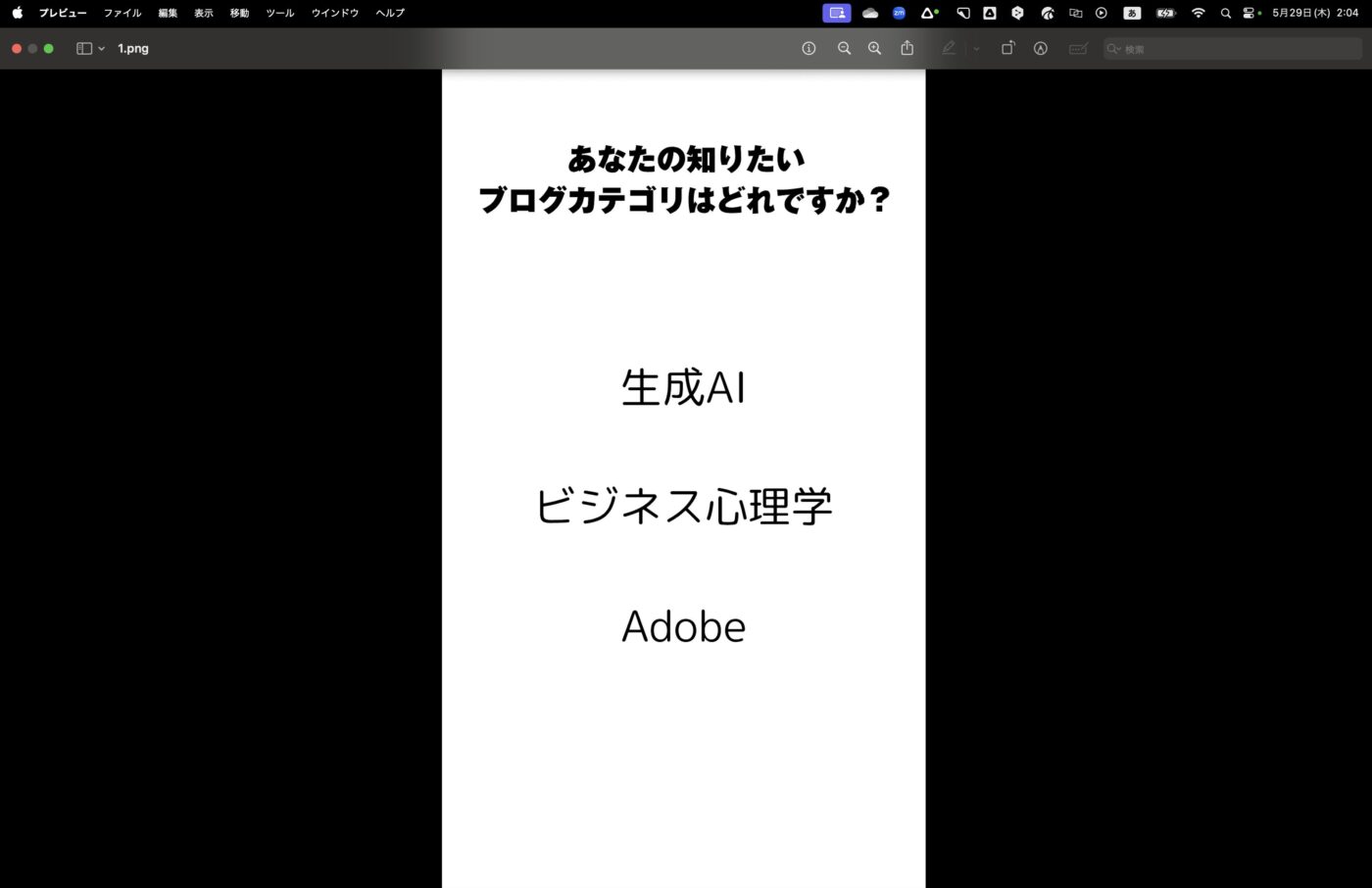Image resolution: width=1372 pixels, height=888 pixels.
Task: Open the share sheet button
Action: tap(907, 48)
